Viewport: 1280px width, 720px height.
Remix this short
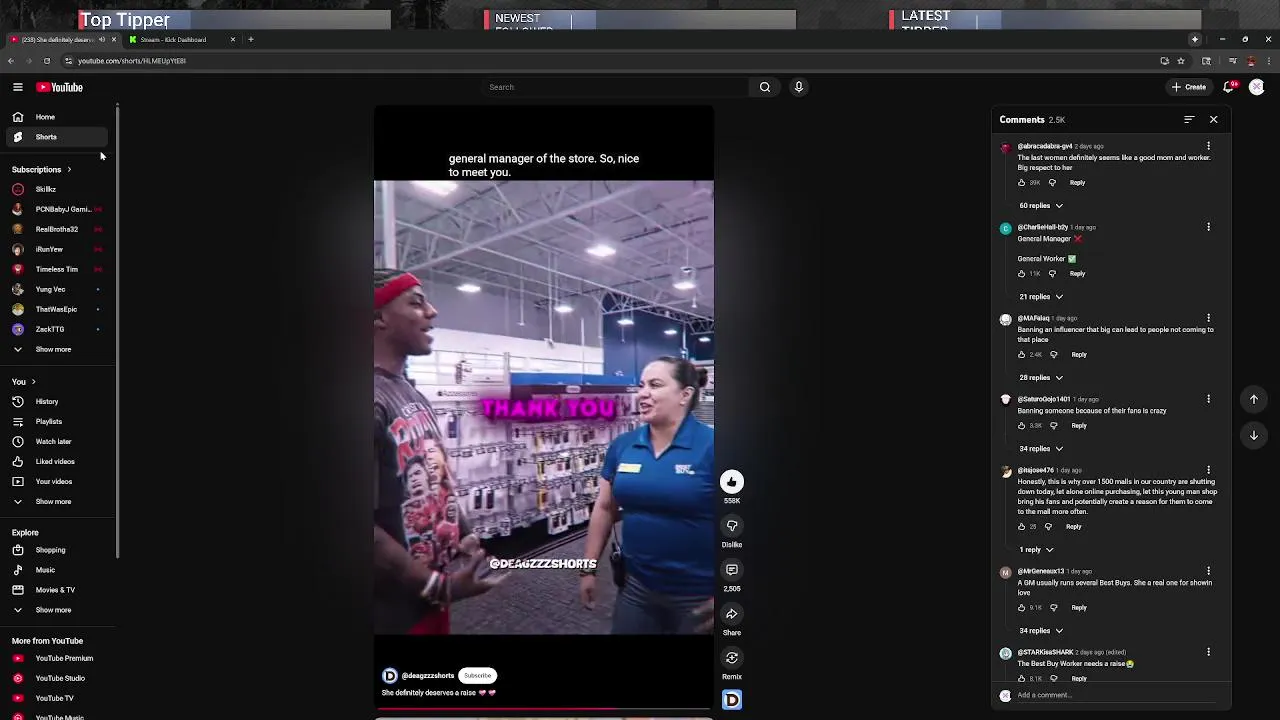pos(732,658)
